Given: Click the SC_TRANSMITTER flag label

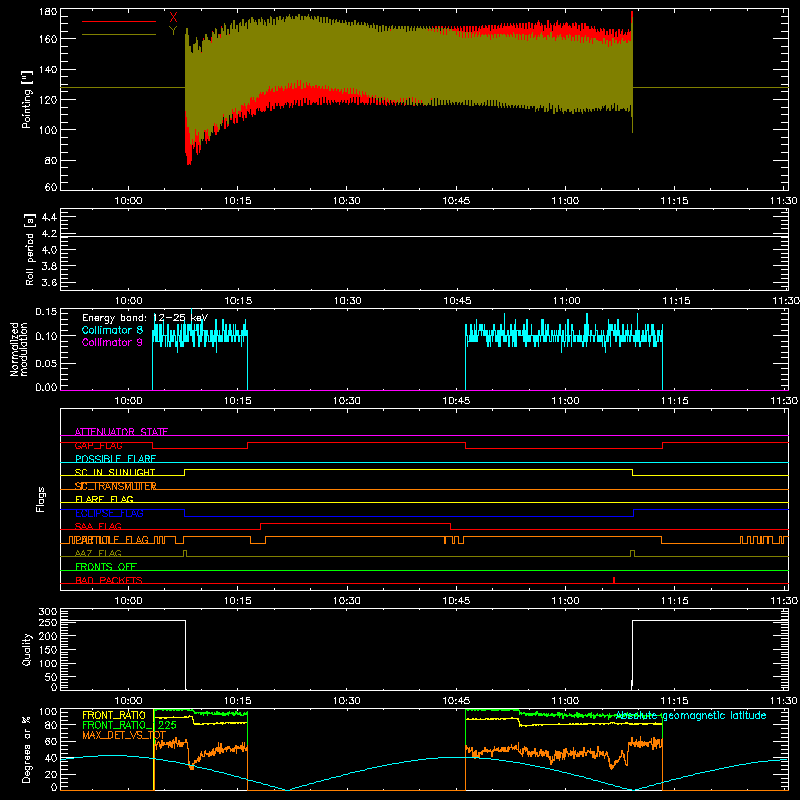Looking at the screenshot, I should click(115, 486).
